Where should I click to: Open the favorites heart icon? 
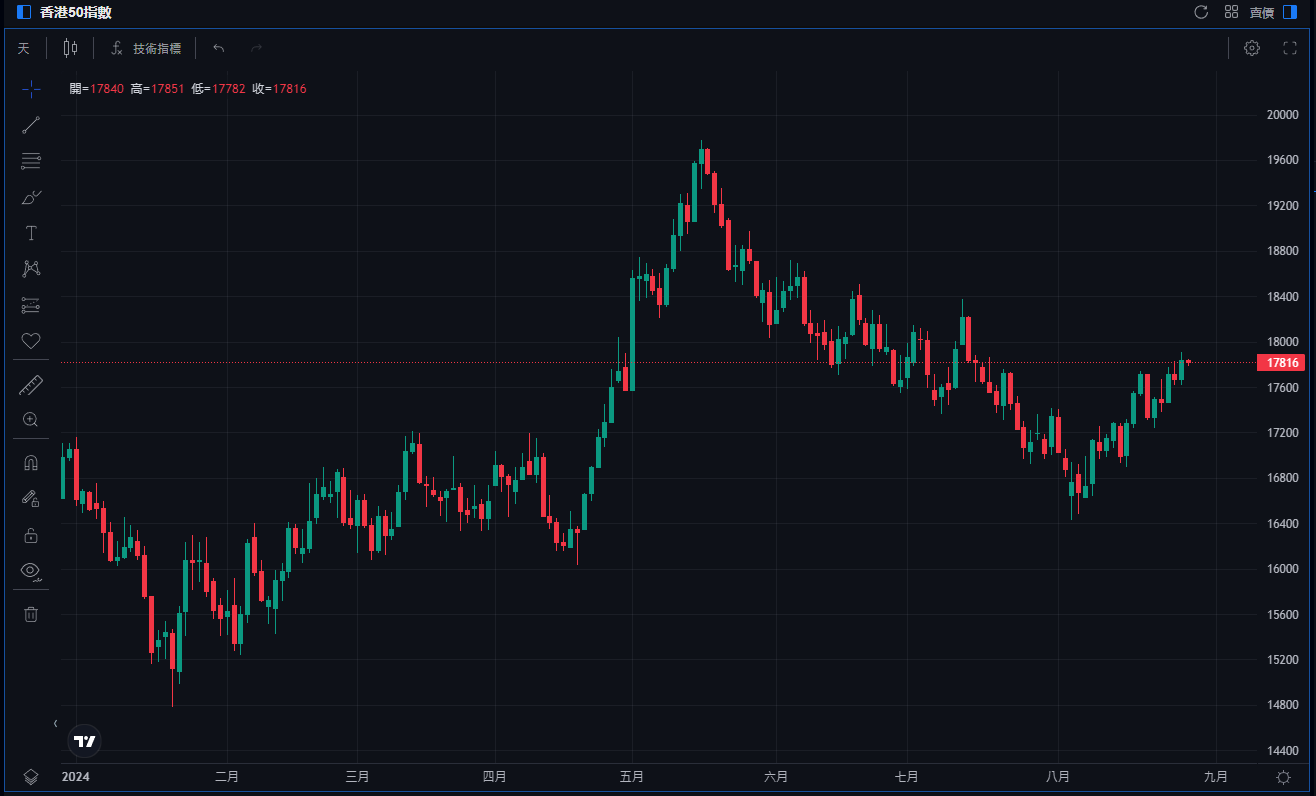[x=31, y=341]
